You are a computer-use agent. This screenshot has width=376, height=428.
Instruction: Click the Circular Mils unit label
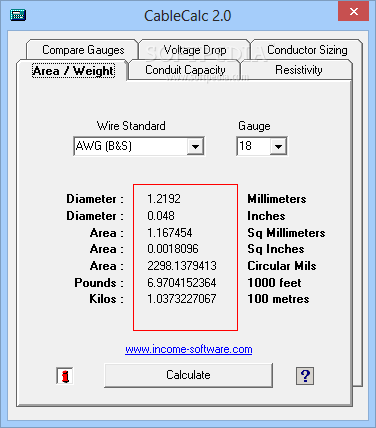282,266
